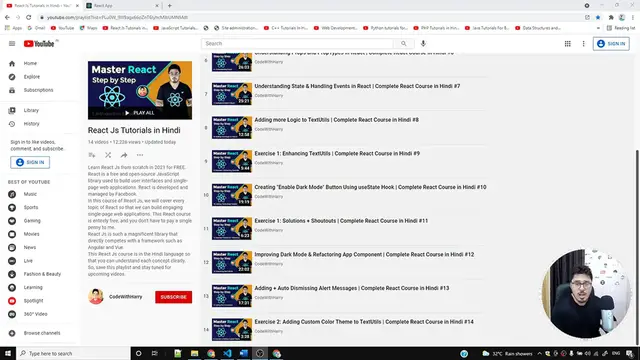This screenshot has width=640, height=360.
Task: Show hidden system tray icons chevron
Action: click(x=539, y=353)
